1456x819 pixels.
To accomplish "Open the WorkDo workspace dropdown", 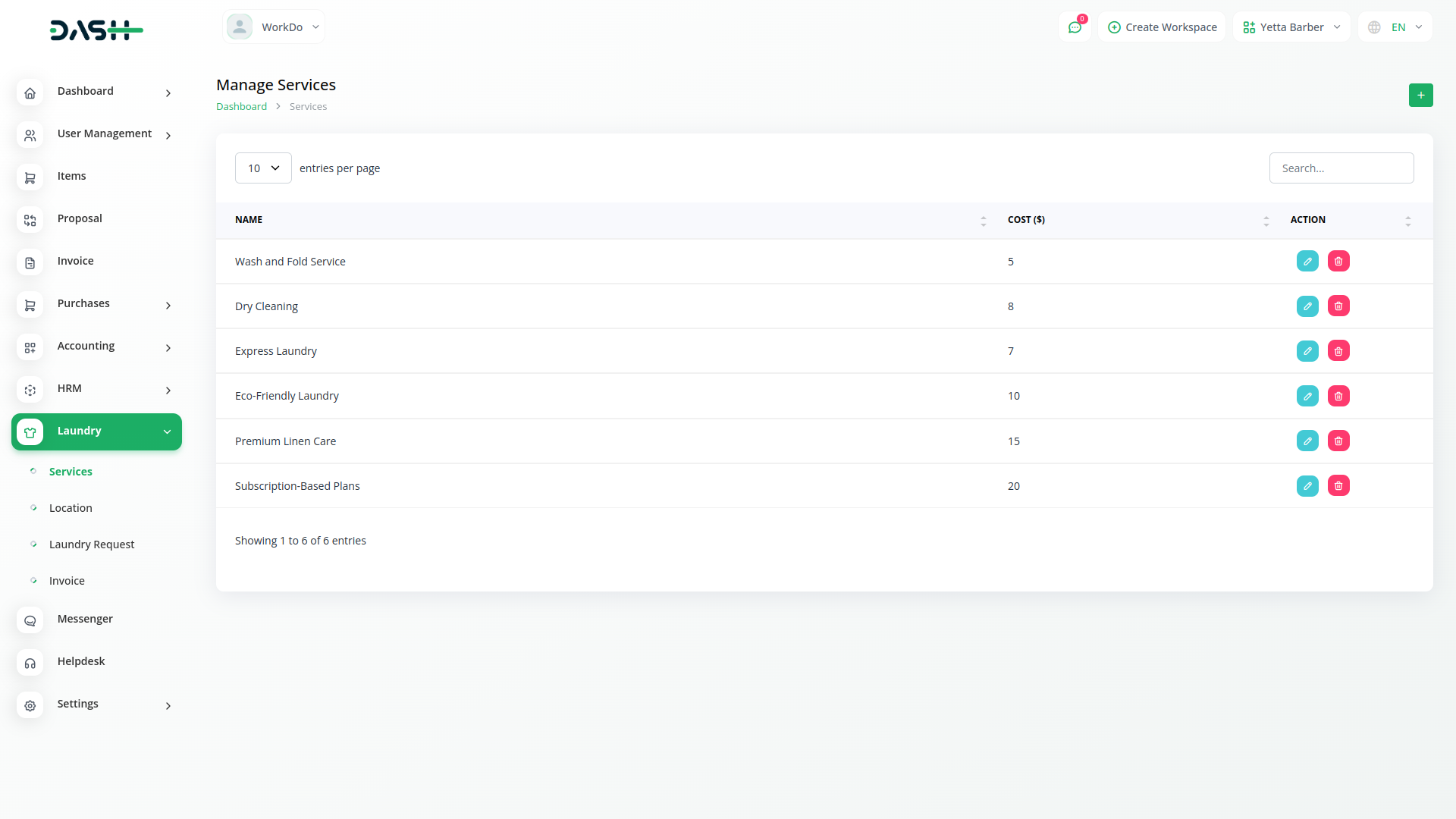I will [274, 27].
